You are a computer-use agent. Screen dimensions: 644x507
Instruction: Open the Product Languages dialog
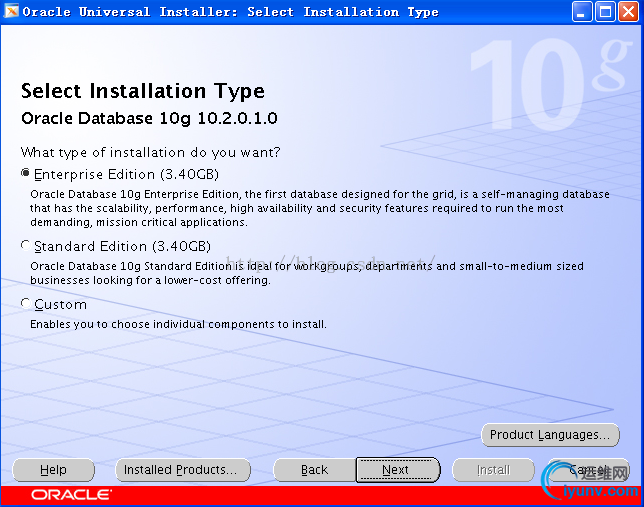[550, 435]
